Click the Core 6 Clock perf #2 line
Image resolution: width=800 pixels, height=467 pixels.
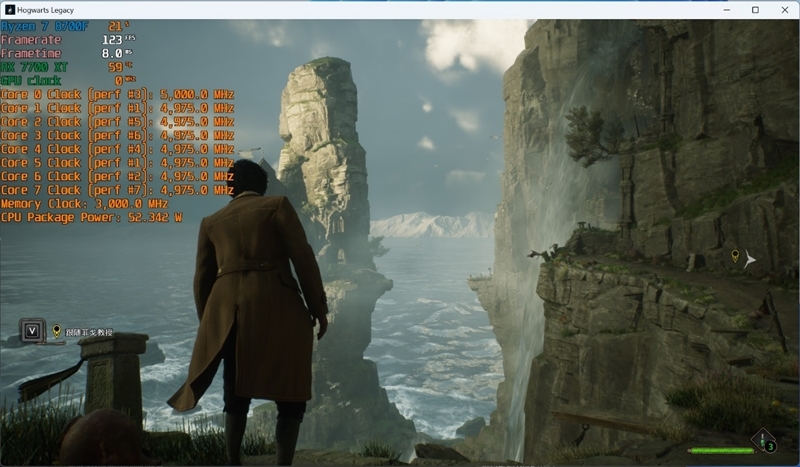[x=117, y=176]
